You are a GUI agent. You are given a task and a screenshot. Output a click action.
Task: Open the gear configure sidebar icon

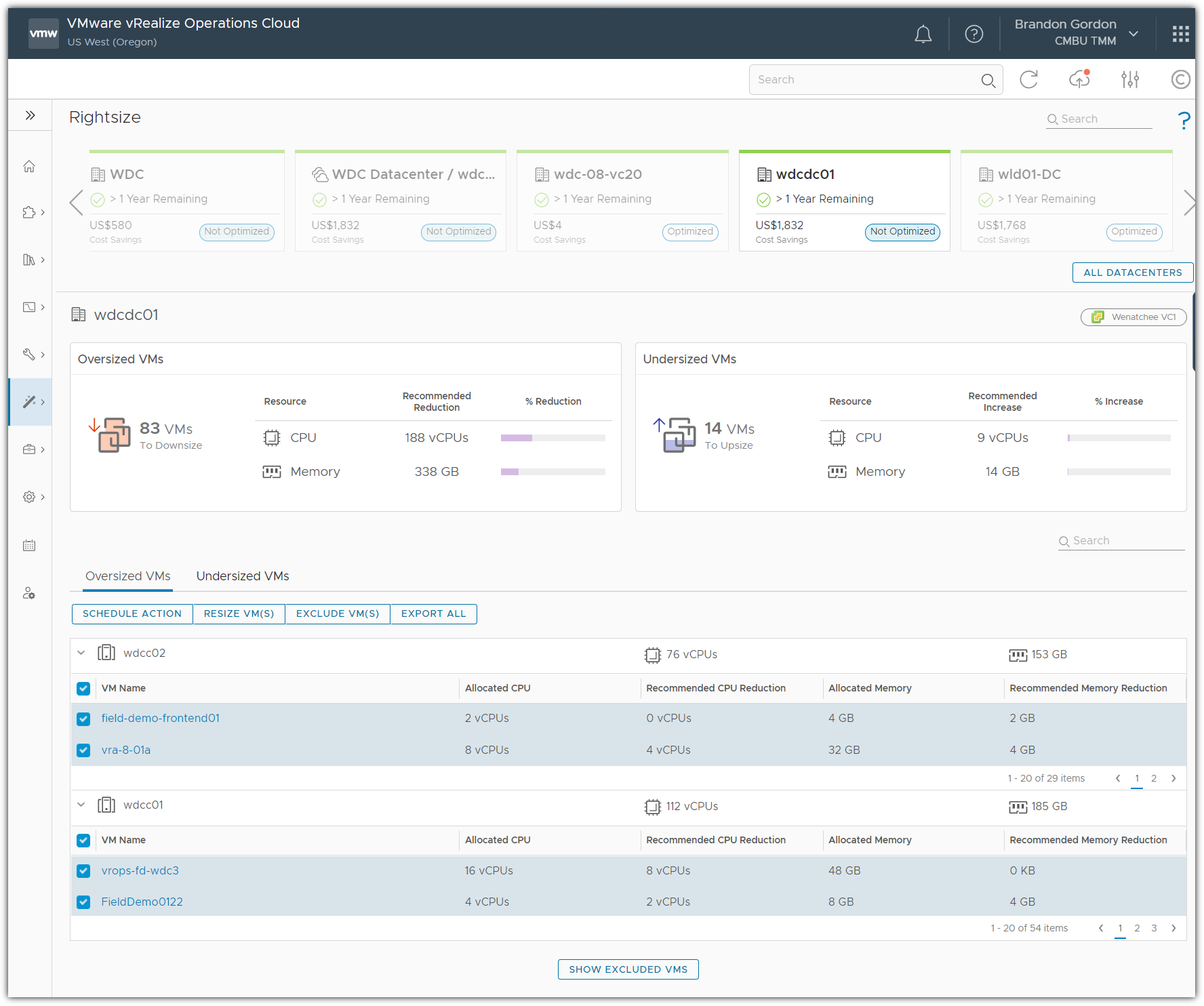[x=29, y=497]
